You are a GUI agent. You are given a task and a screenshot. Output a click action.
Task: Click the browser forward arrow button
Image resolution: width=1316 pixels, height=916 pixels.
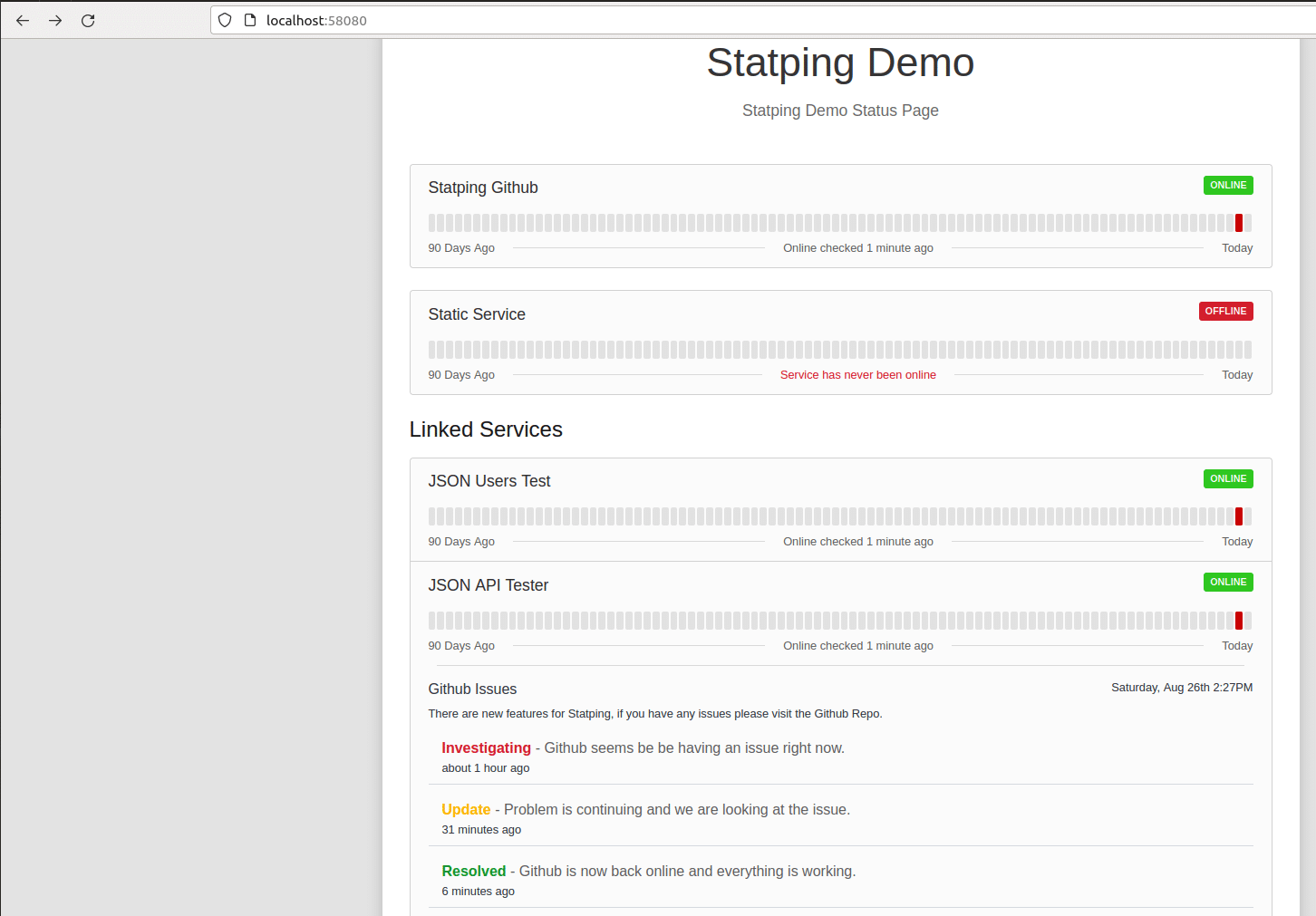point(55,20)
